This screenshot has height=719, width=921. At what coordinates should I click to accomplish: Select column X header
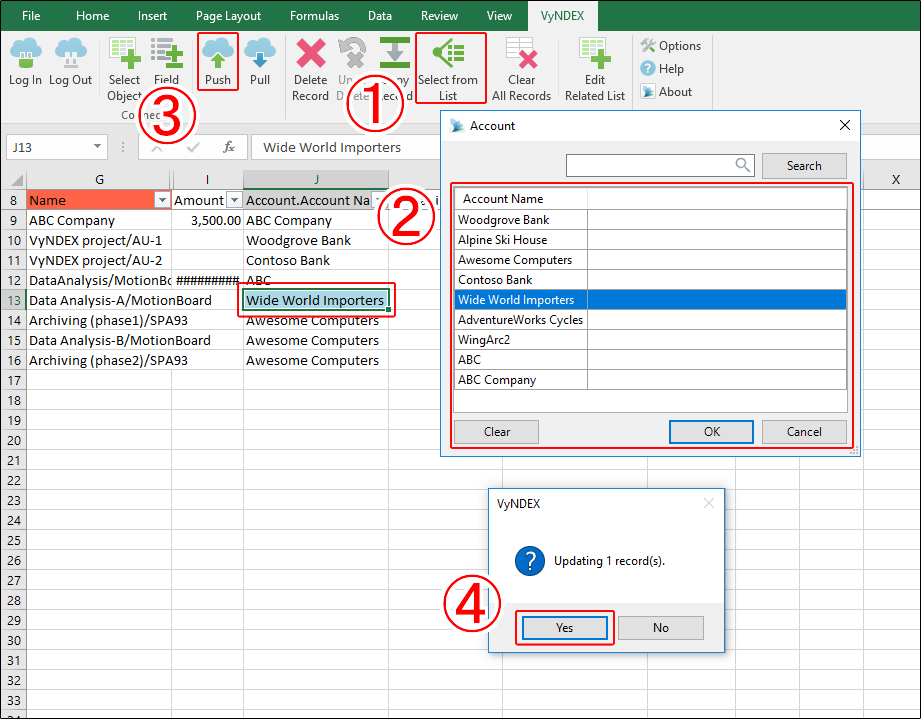tap(895, 180)
